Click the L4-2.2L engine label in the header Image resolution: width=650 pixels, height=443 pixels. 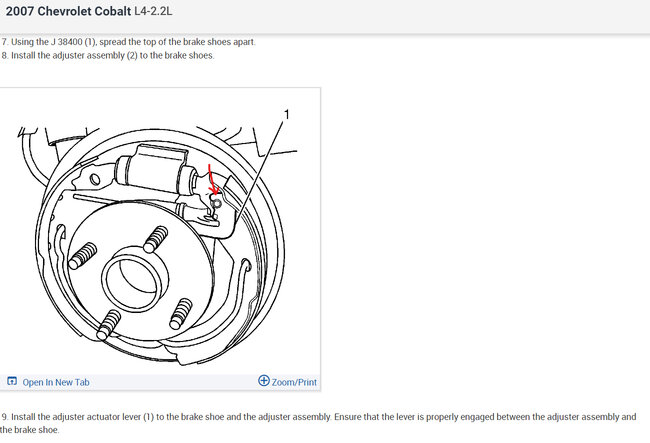tap(153, 11)
